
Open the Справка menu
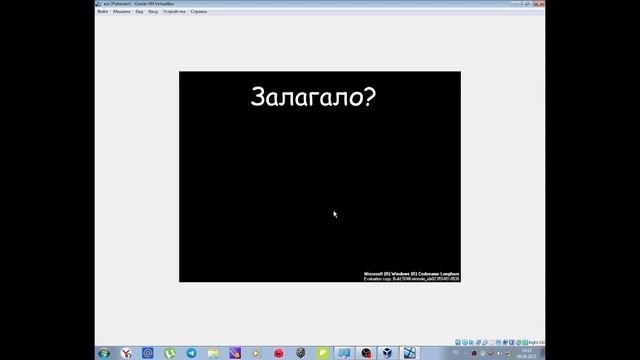[199, 11]
